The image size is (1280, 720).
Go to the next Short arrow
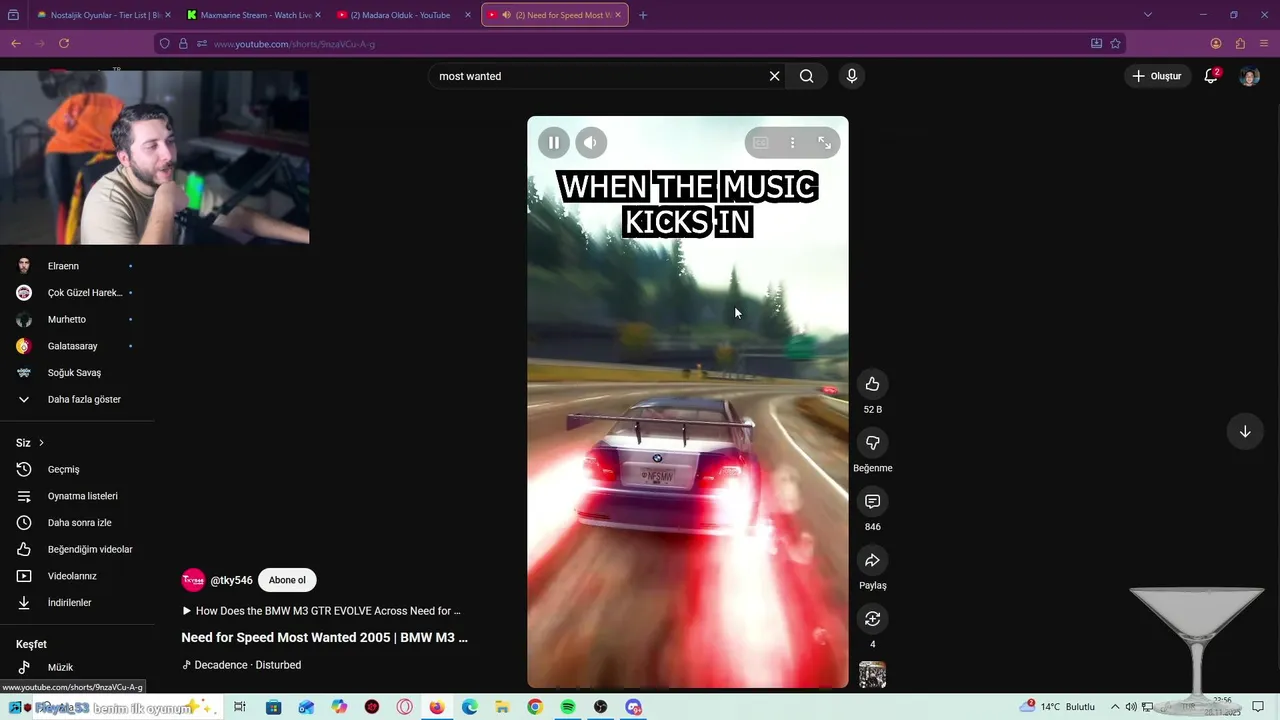pos(1245,432)
